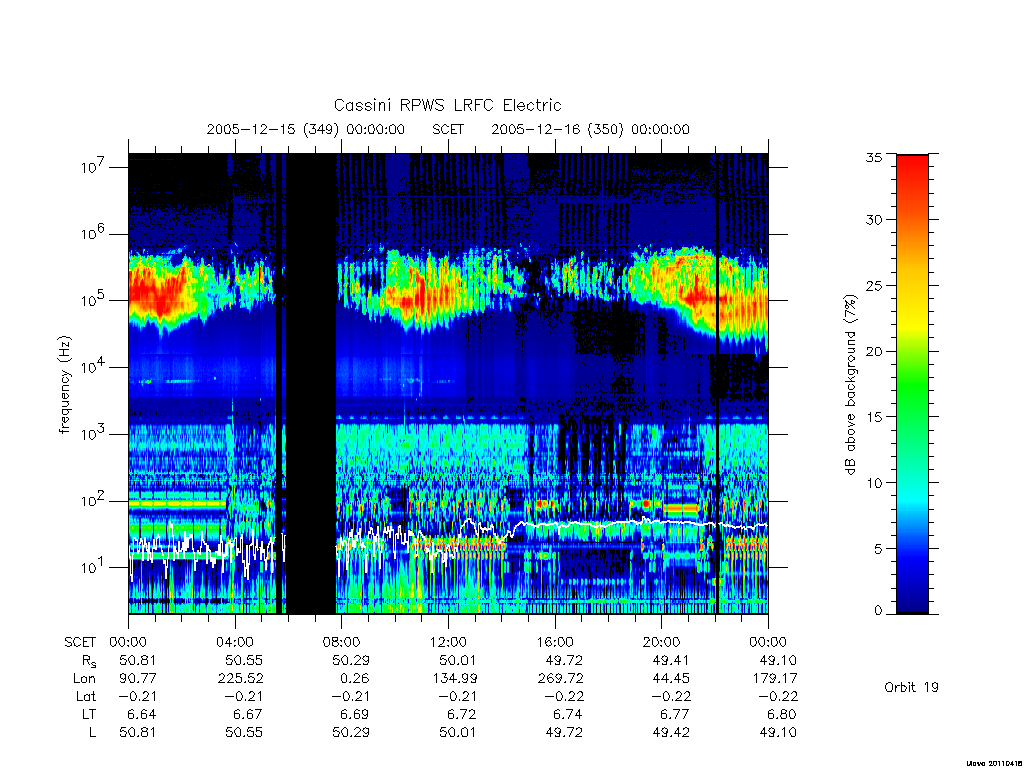This screenshot has height=768, width=1024.
Task: Click the Lon value '225.52'
Action: point(240,679)
